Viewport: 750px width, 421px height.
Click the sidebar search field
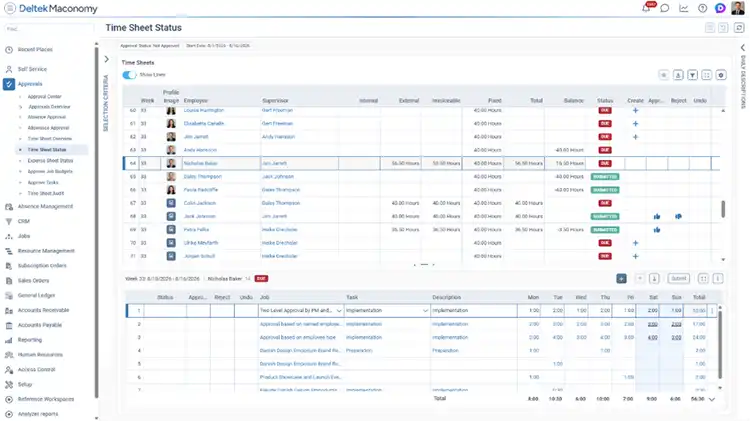[48, 29]
